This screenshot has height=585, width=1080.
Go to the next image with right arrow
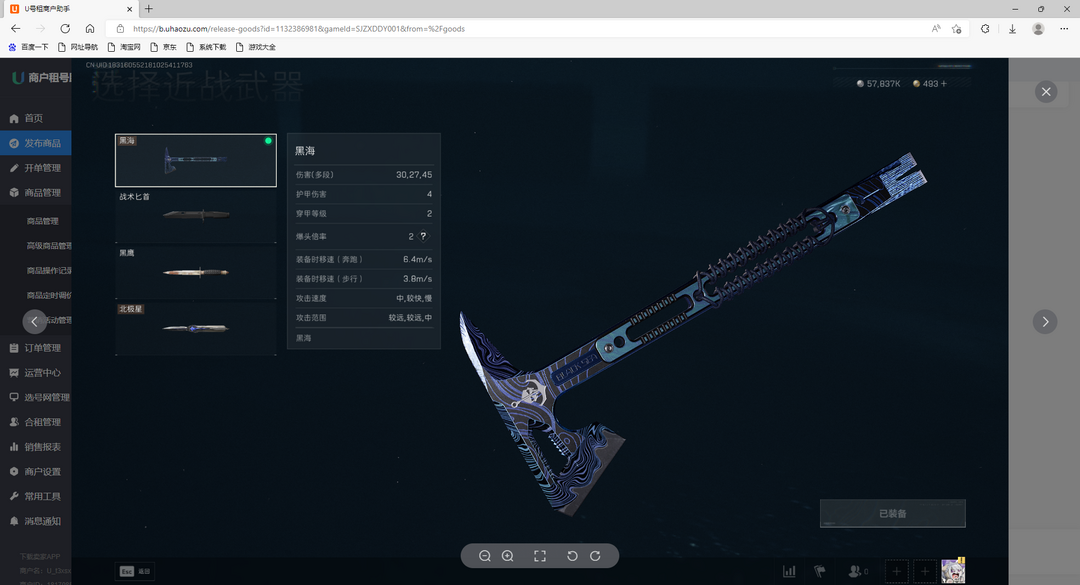pyautogui.click(x=1045, y=321)
